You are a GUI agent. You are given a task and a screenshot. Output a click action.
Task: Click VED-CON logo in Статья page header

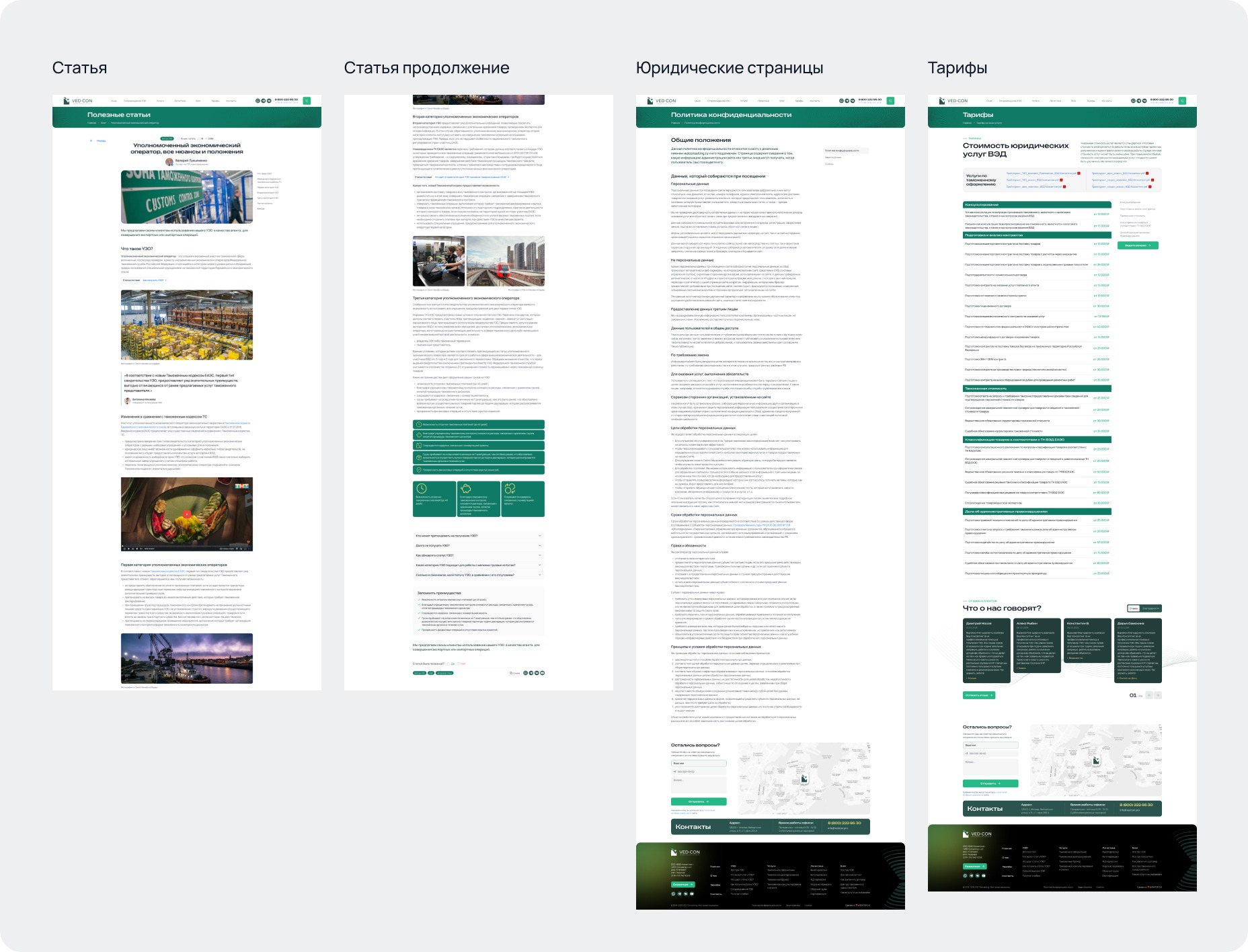pos(78,101)
